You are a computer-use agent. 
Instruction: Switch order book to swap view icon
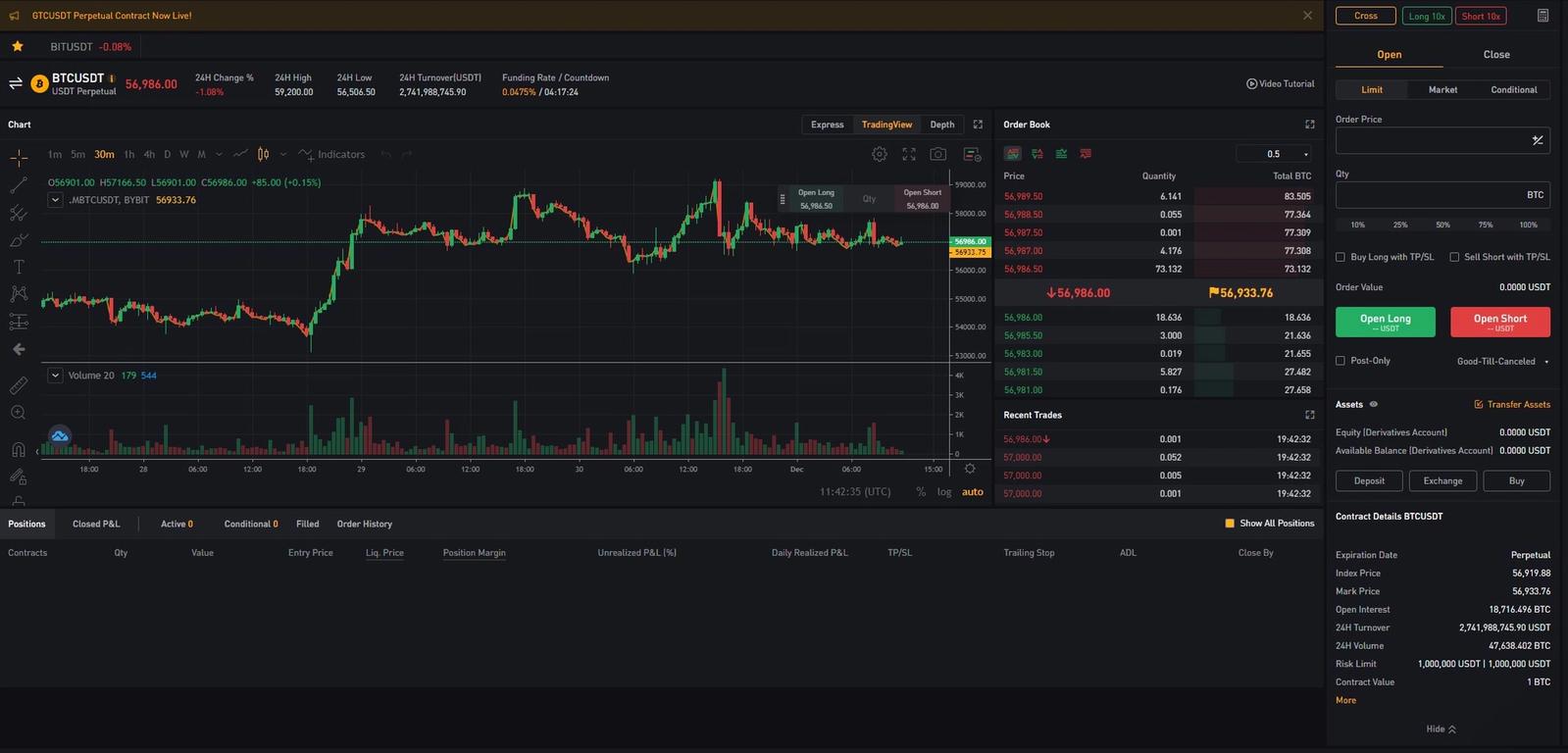pyautogui.click(x=1037, y=154)
